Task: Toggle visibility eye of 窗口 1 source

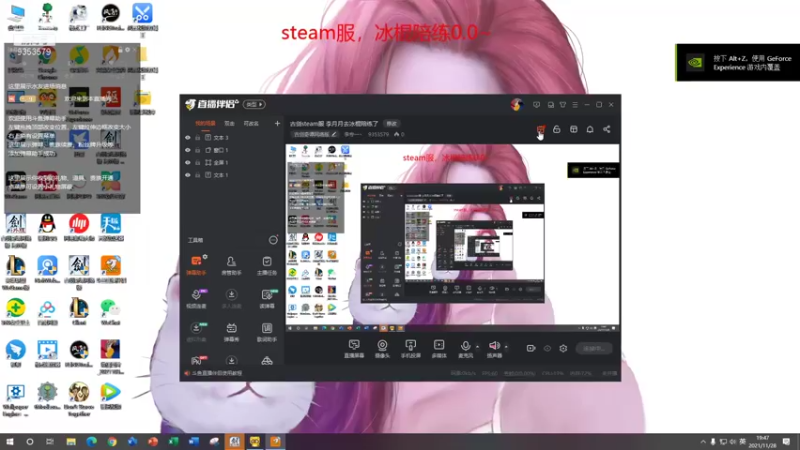Action: [x=188, y=150]
